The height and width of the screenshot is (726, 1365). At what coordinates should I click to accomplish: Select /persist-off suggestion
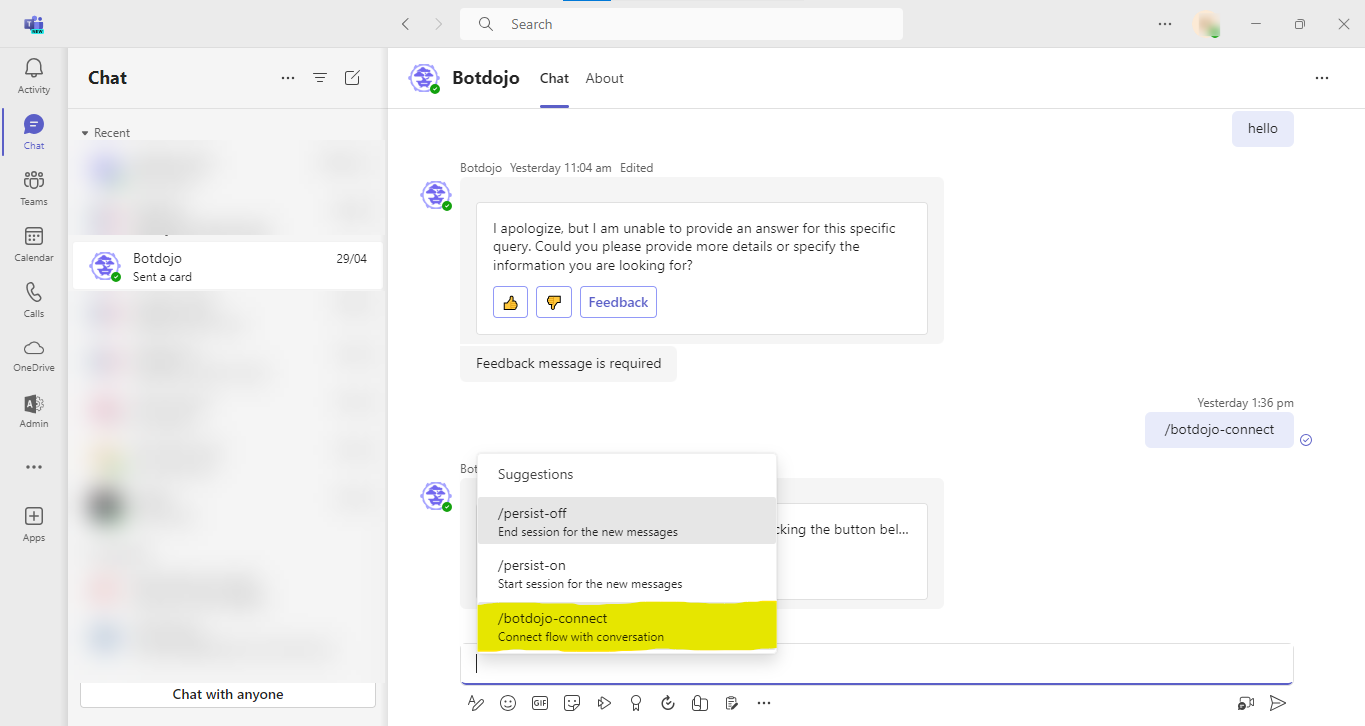(x=627, y=521)
